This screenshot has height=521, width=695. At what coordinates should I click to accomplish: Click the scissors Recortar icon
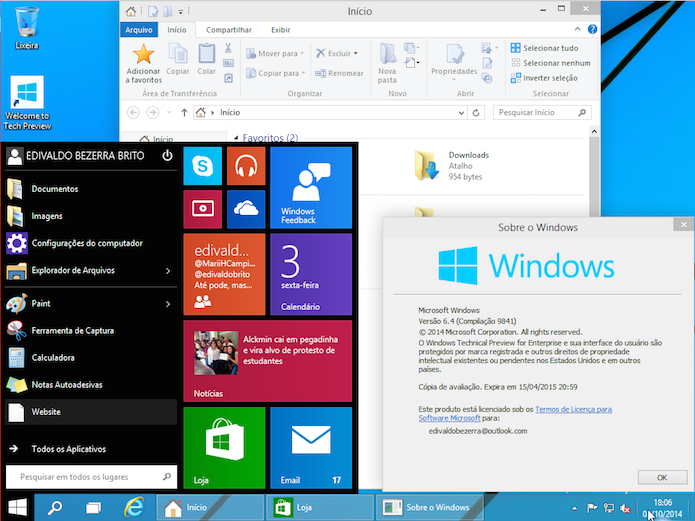coord(228,48)
